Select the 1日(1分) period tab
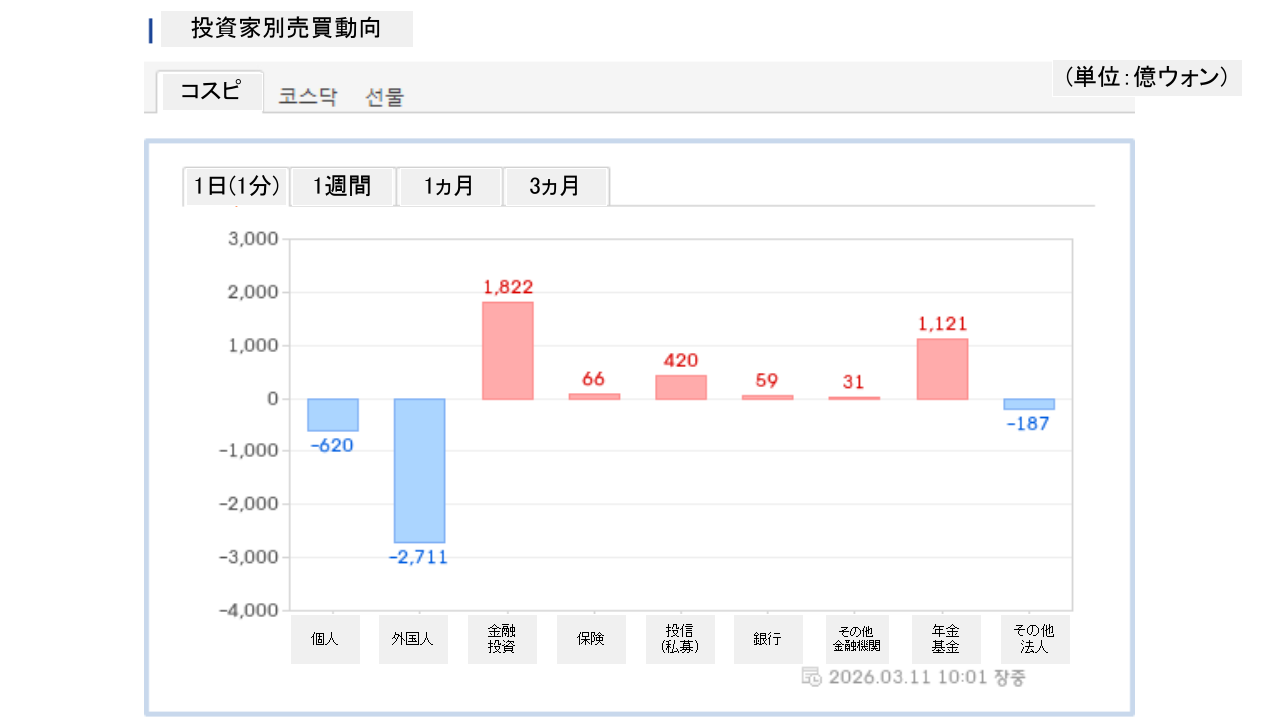1280x720 pixels. (236, 186)
